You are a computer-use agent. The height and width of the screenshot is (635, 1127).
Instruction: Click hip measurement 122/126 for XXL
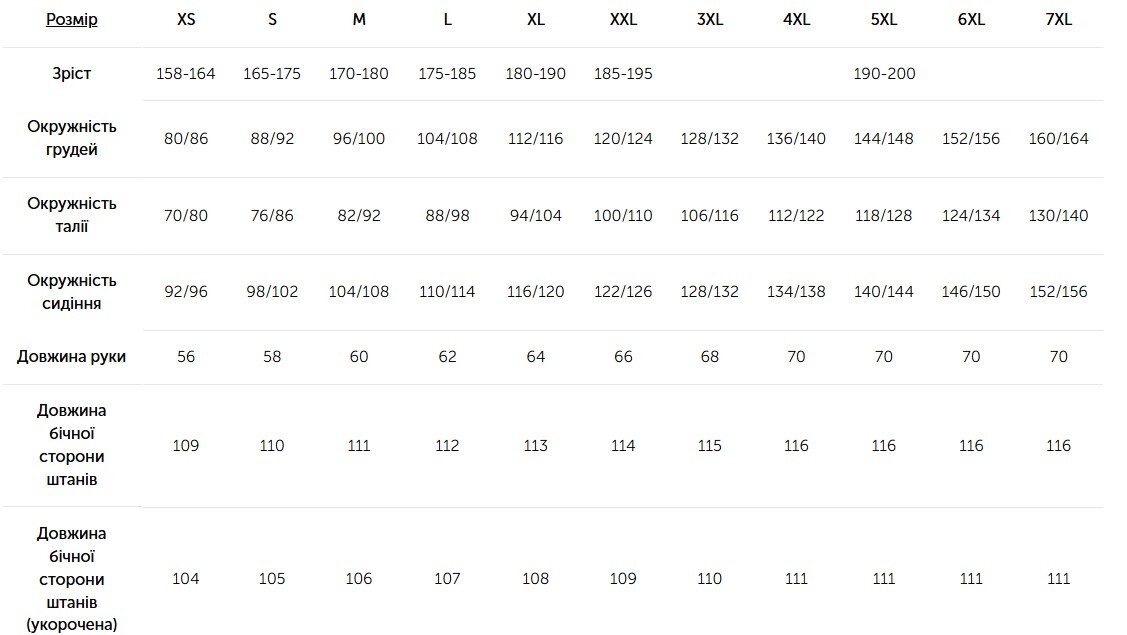pyautogui.click(x=623, y=292)
